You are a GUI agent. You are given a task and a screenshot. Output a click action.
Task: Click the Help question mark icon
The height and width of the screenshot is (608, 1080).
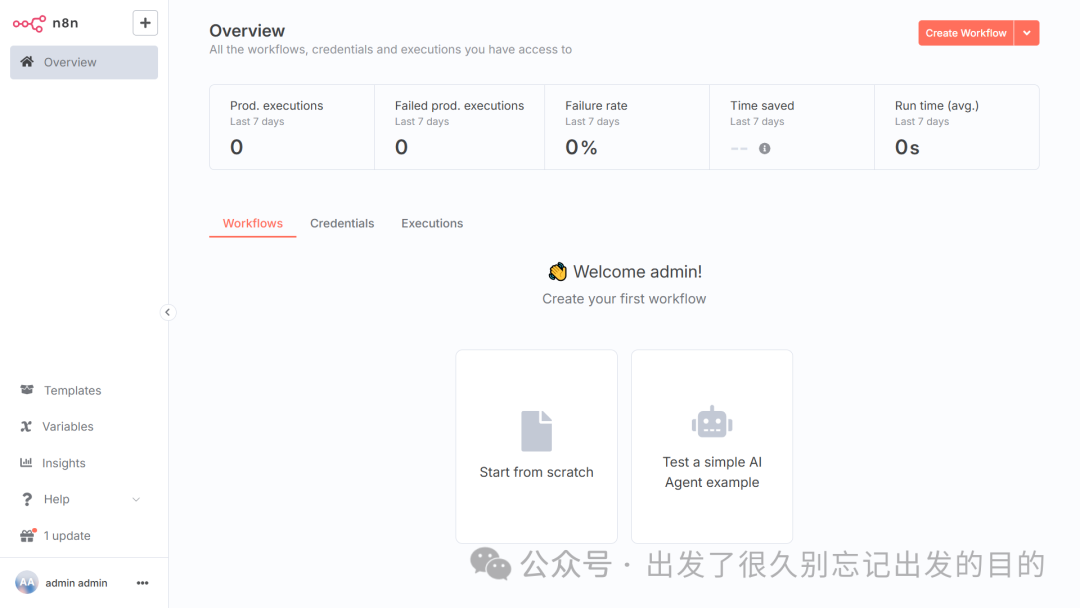click(25, 499)
